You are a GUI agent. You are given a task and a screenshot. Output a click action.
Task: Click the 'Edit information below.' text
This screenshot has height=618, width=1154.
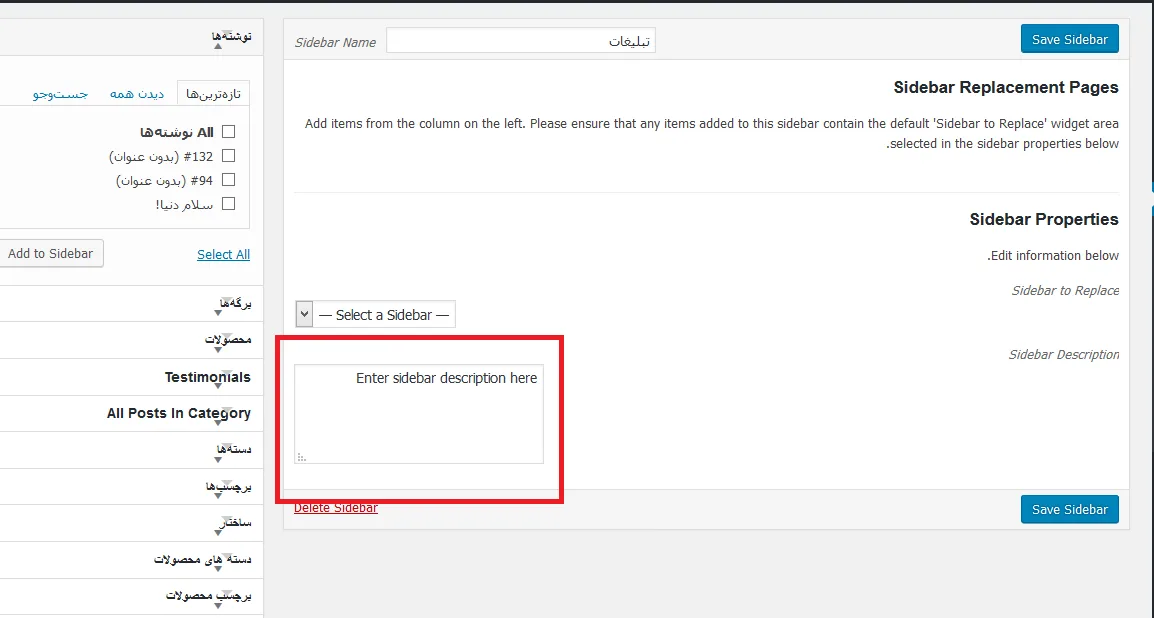[1053, 256]
